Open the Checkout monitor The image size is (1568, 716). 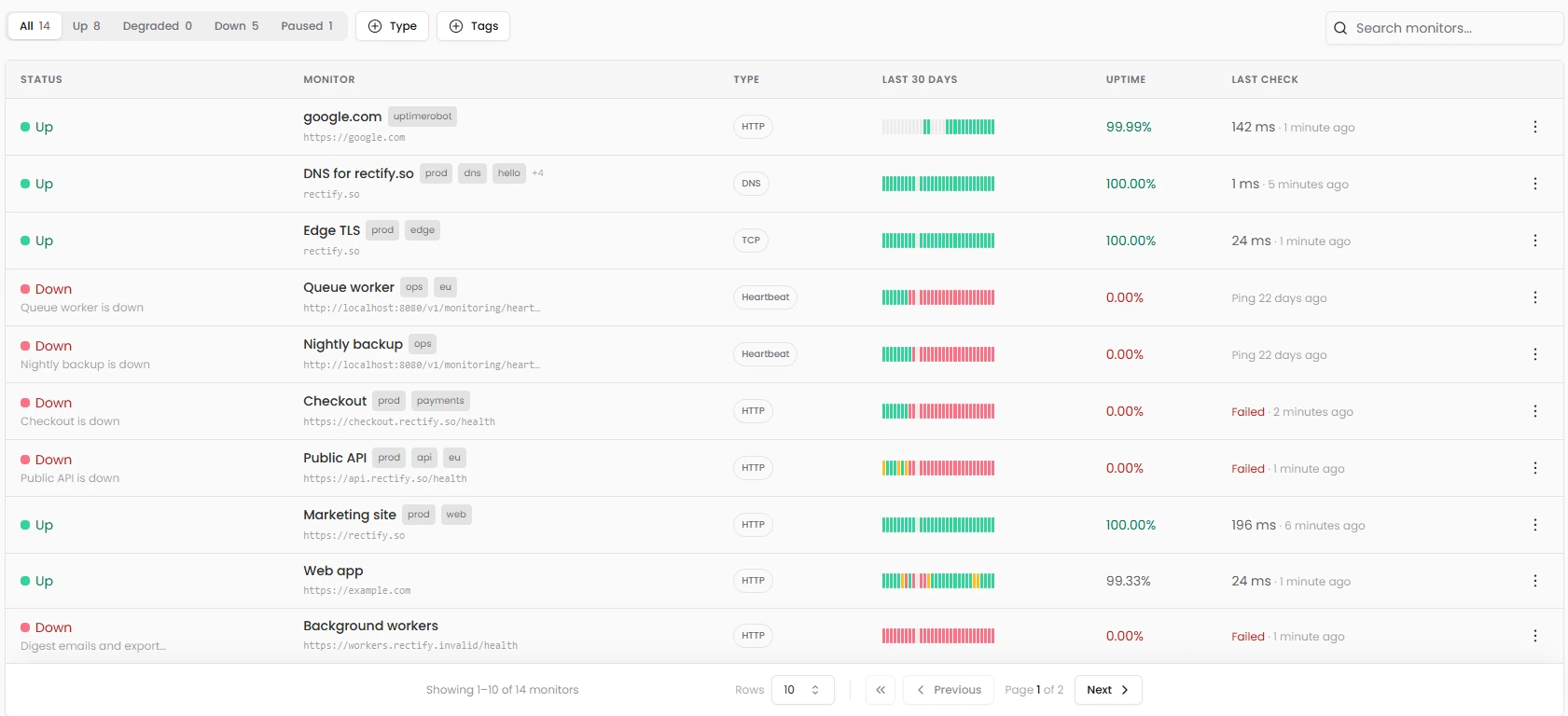coord(335,401)
